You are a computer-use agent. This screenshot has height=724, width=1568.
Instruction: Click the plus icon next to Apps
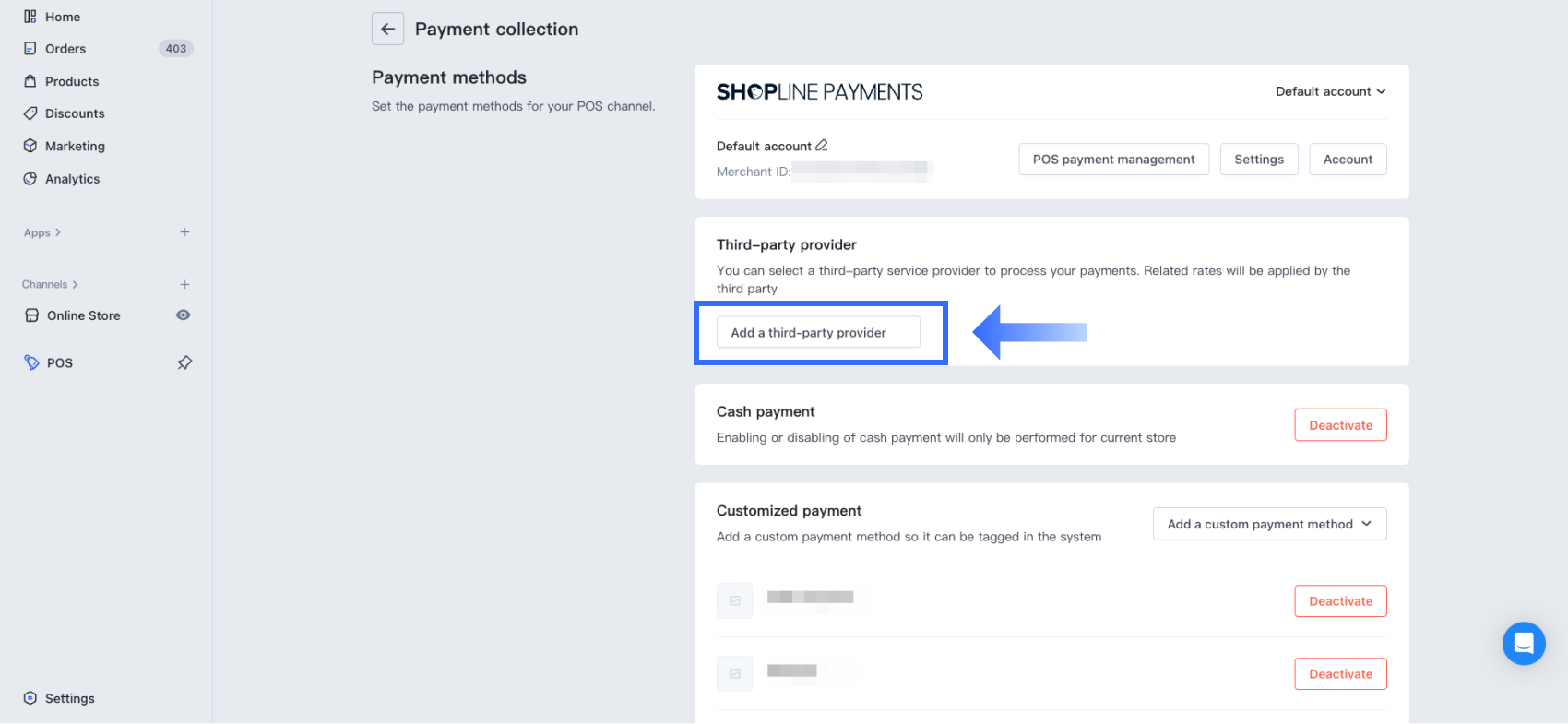[184, 232]
